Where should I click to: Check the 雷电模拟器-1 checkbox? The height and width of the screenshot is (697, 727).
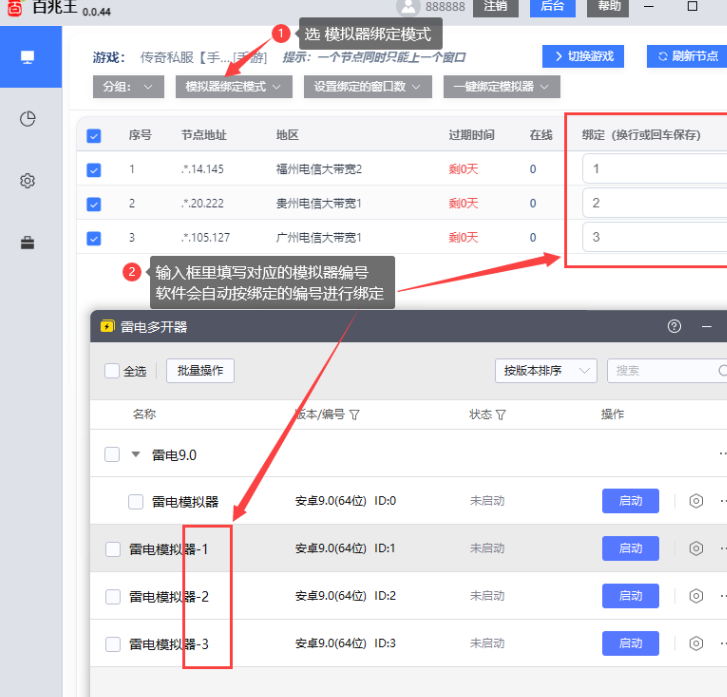113,550
